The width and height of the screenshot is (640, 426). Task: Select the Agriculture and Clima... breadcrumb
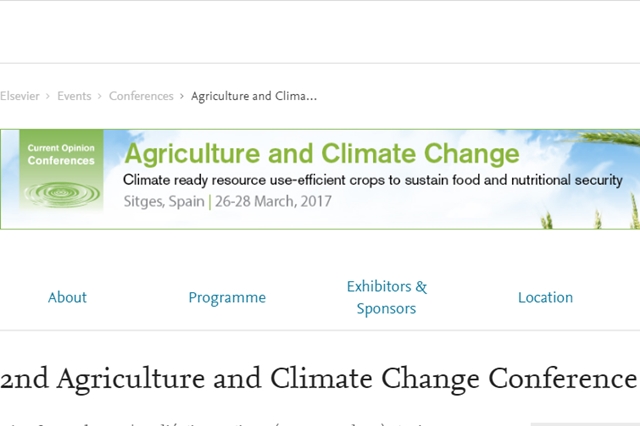[253, 96]
